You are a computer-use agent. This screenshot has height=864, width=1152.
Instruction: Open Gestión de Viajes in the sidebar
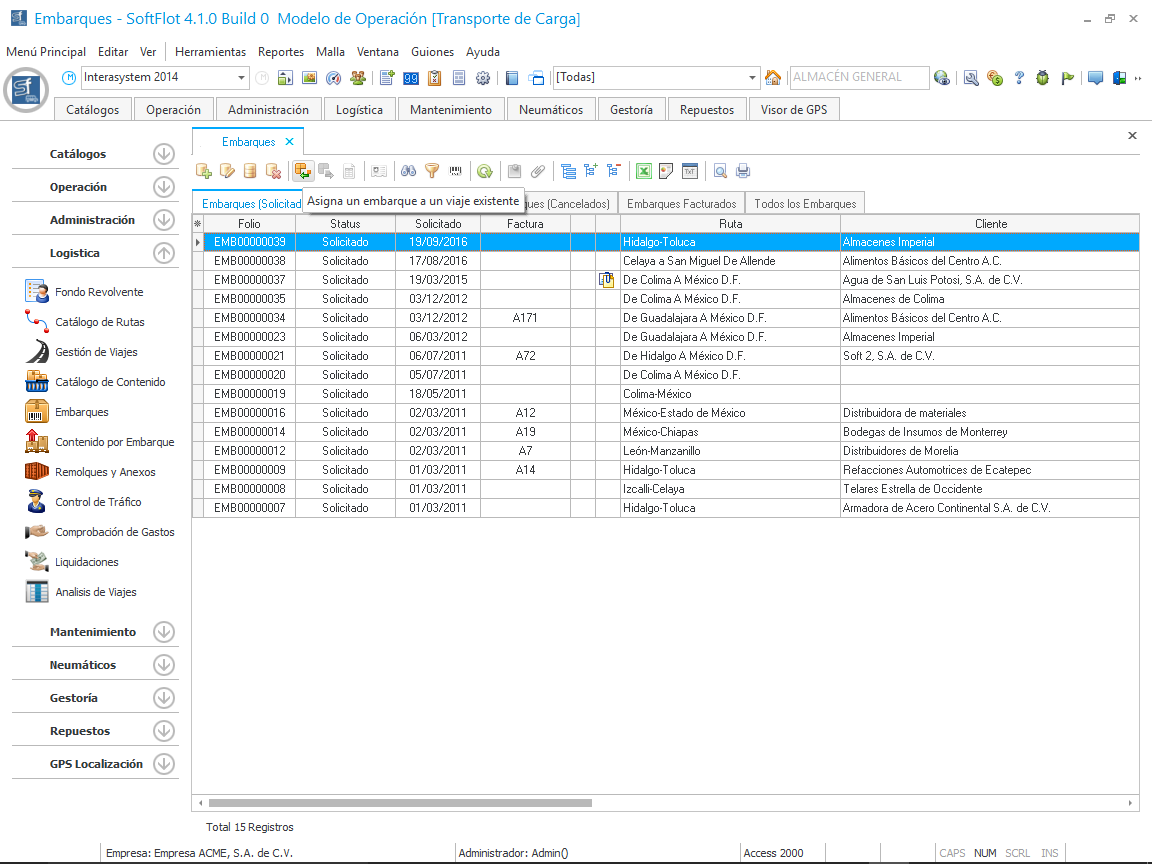coord(96,352)
